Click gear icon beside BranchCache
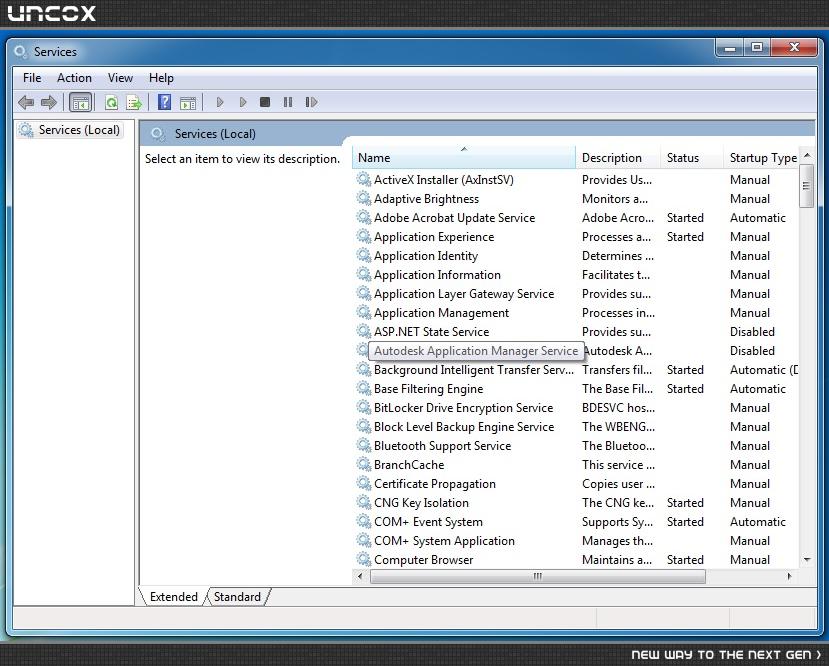 click(x=363, y=465)
